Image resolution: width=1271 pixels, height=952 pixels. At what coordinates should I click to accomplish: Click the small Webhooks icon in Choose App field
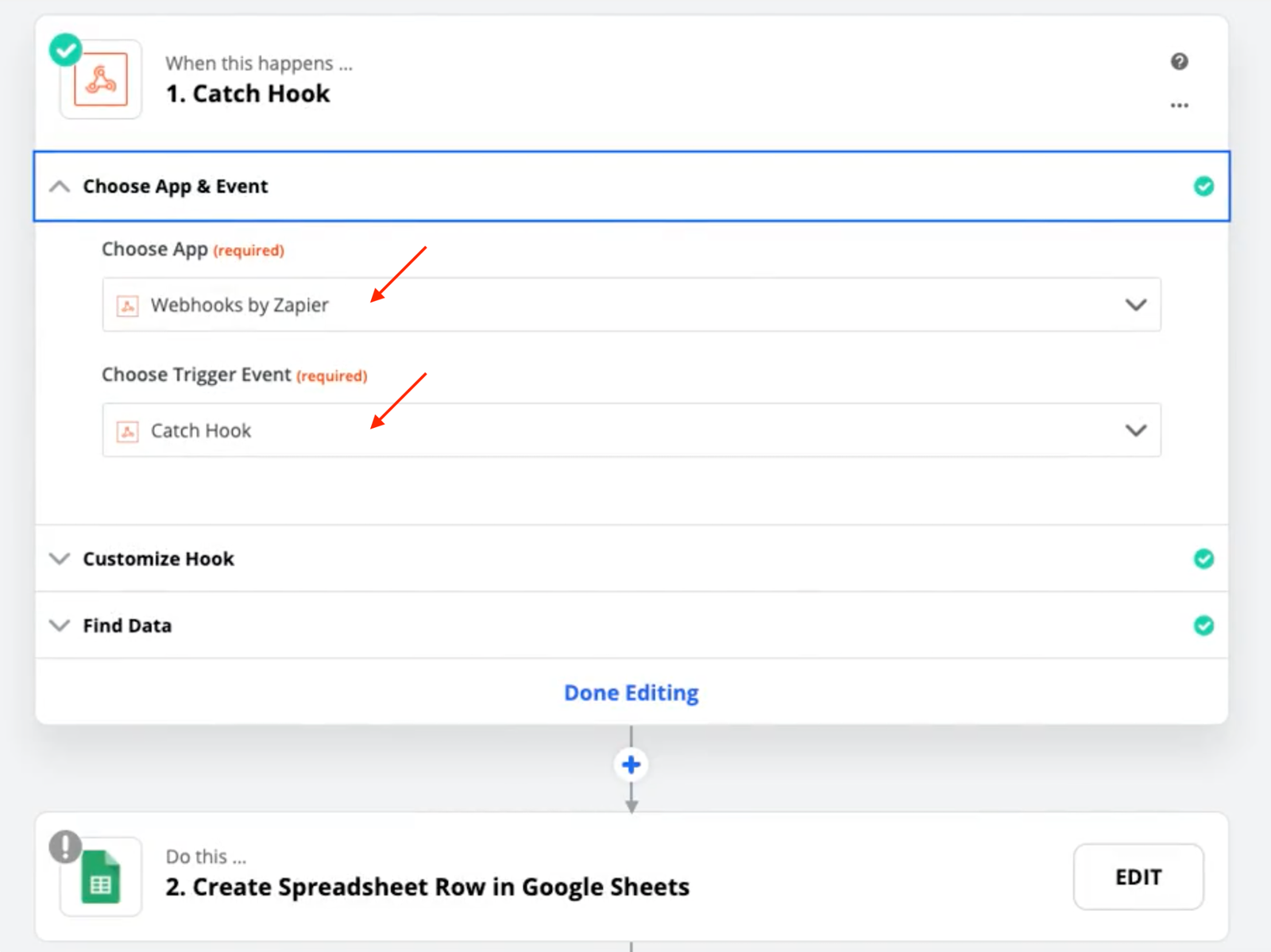tap(128, 306)
